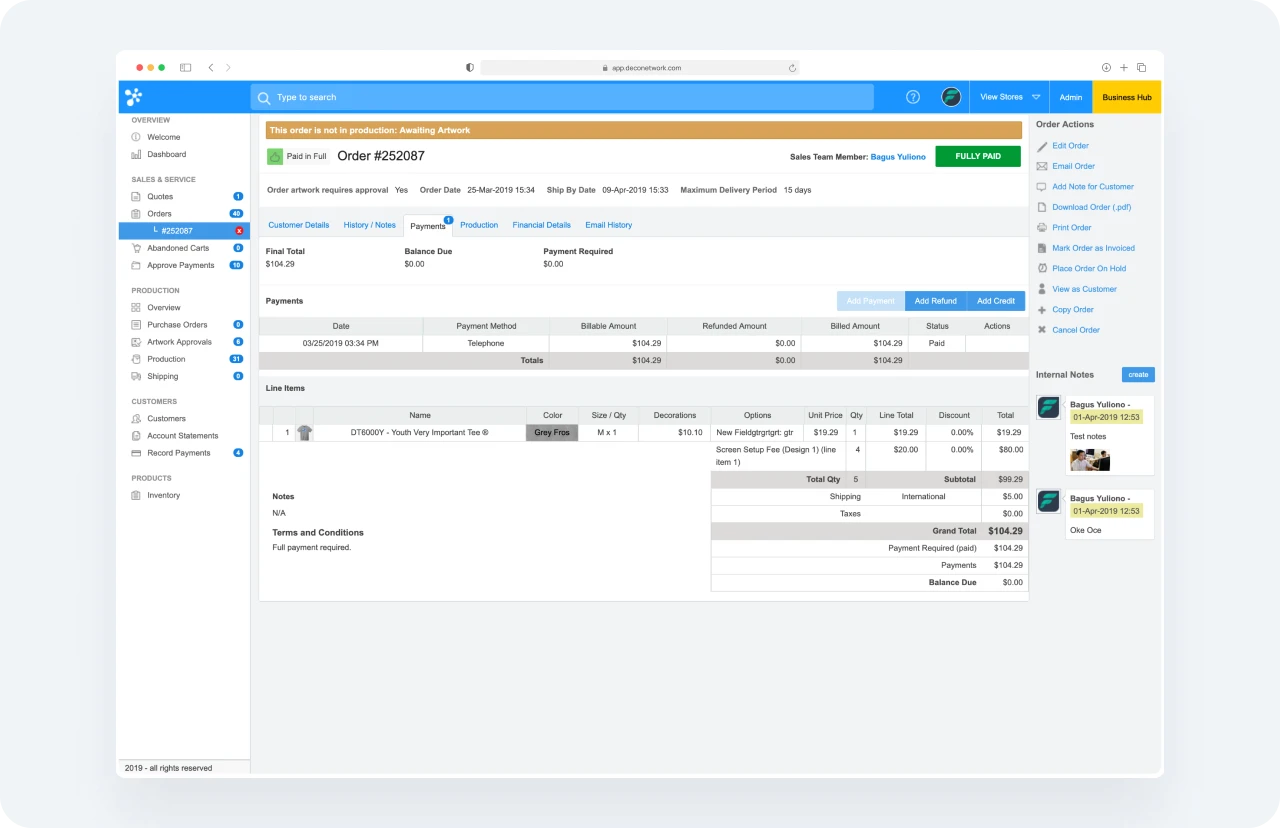The height and width of the screenshot is (828, 1280).
Task: Click the Add Credit button
Action: tap(996, 301)
